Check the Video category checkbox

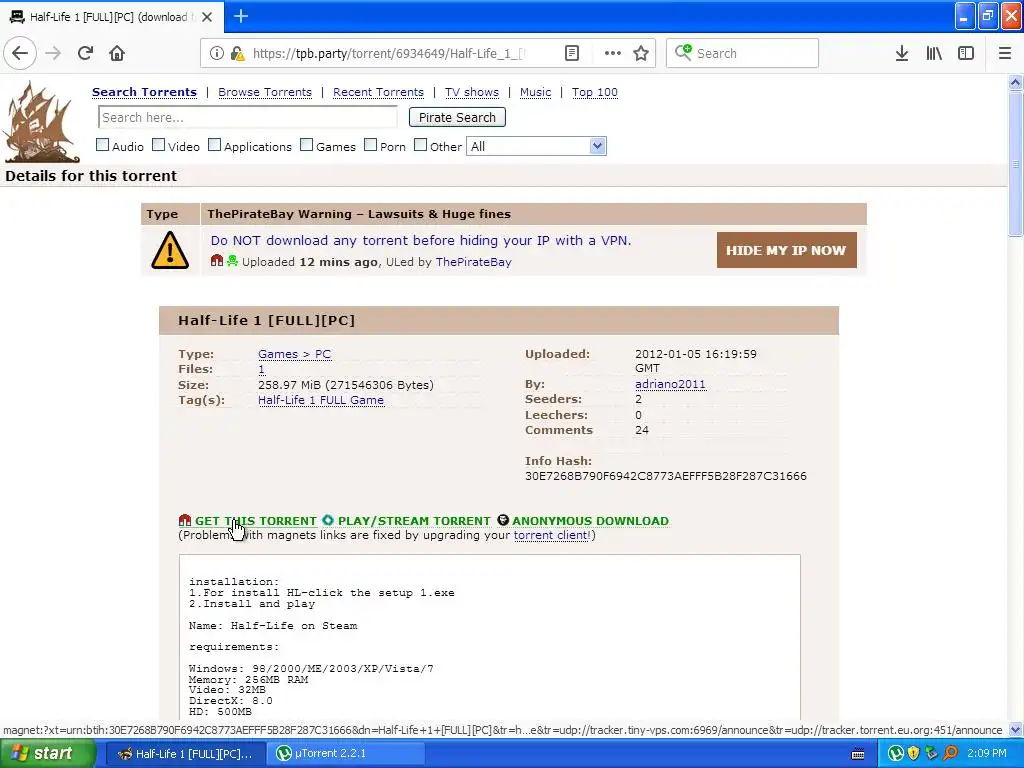pyautogui.click(x=159, y=145)
